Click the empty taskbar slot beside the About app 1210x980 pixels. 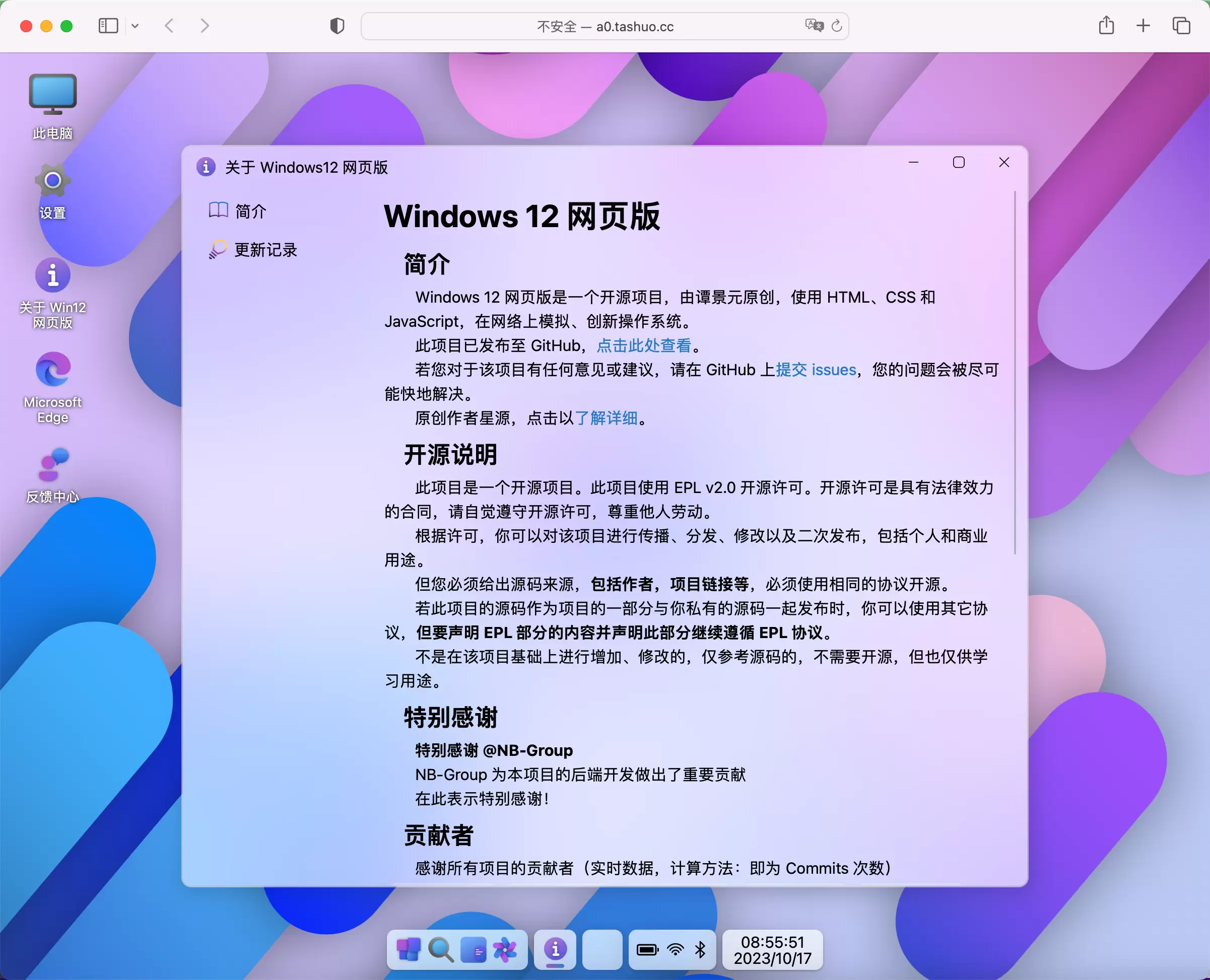pyautogui.click(x=602, y=949)
